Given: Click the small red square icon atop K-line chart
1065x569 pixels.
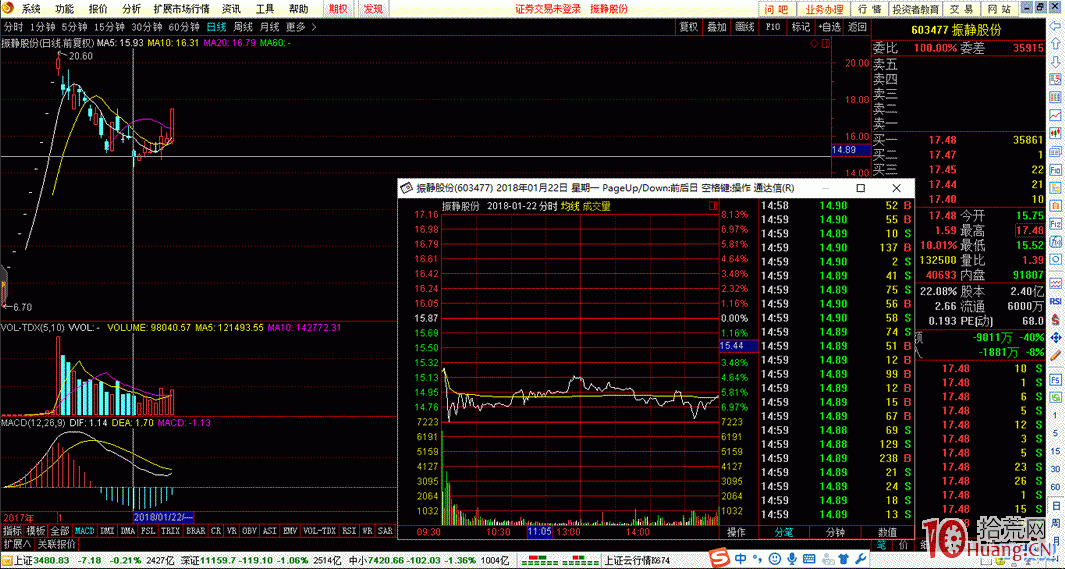Looking at the screenshot, I should pyautogui.click(x=826, y=43).
